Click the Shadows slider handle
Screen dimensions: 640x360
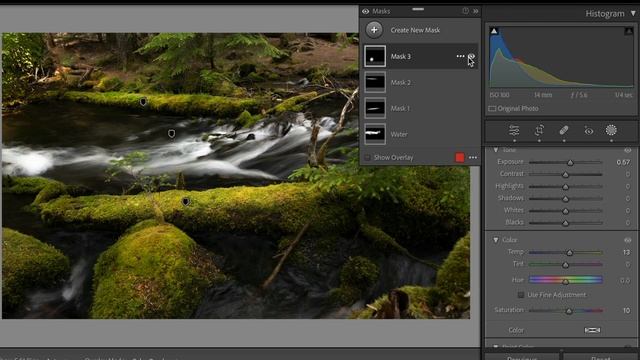coord(565,199)
